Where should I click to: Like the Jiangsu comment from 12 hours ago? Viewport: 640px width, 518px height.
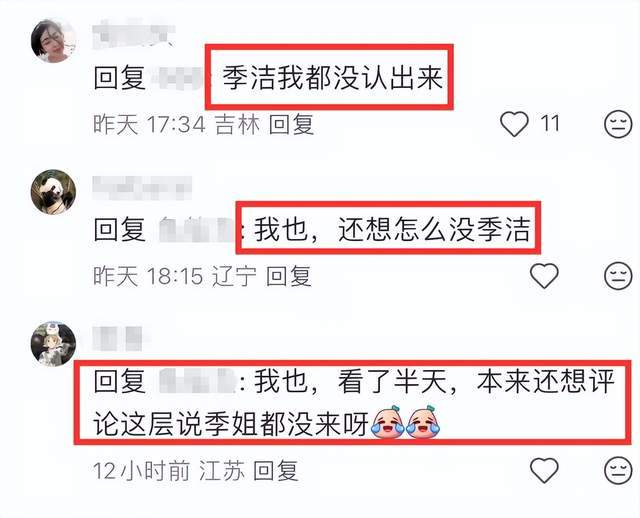coord(544,470)
